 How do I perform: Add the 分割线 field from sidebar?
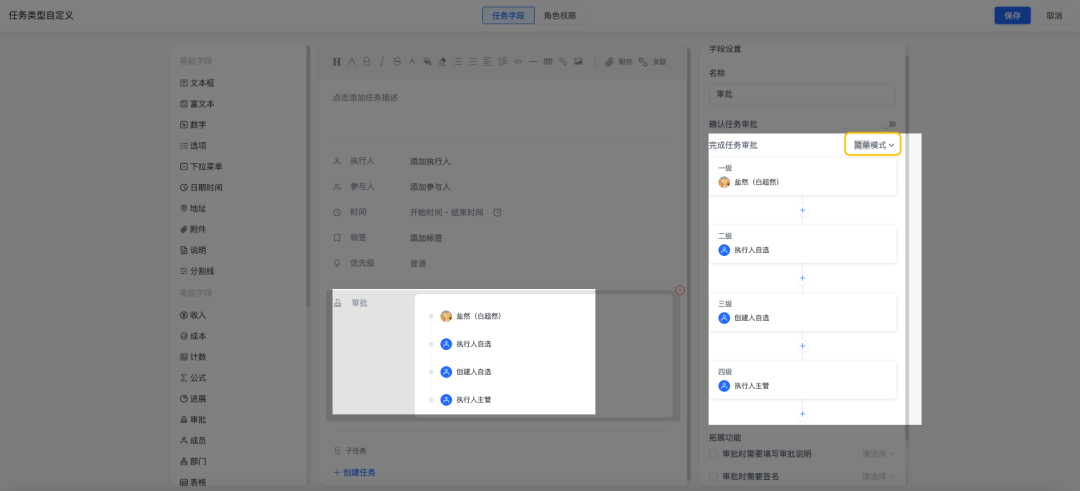tap(197, 271)
